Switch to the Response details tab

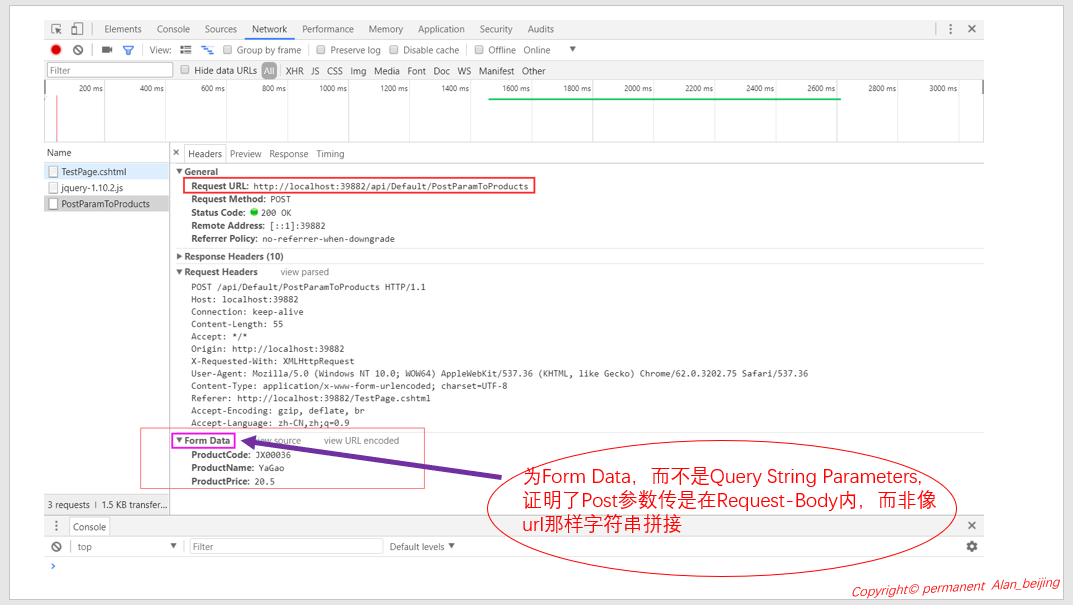pyautogui.click(x=288, y=154)
